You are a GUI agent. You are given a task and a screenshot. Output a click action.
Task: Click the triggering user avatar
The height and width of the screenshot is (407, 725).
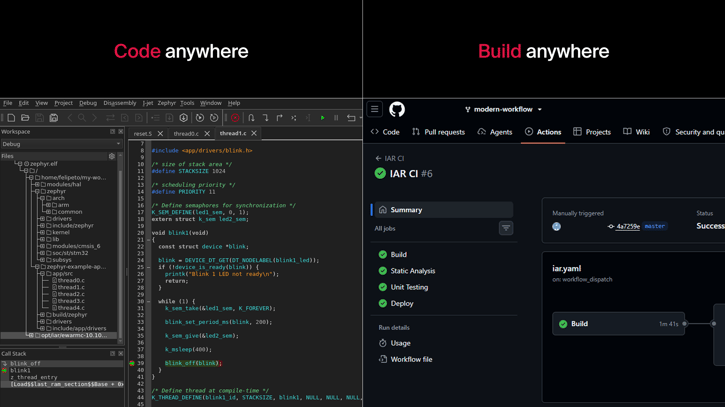(x=556, y=226)
